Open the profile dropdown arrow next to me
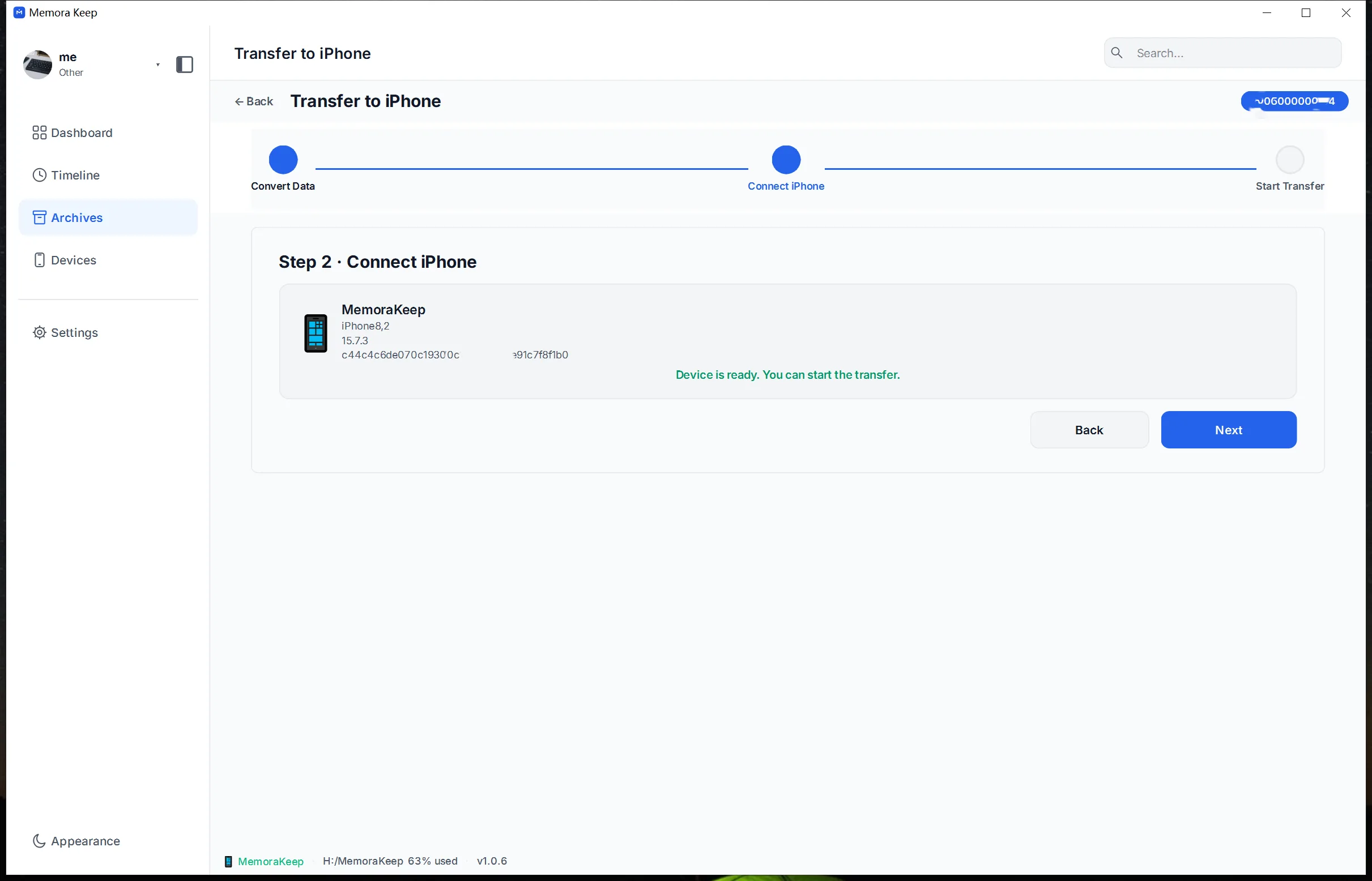1372x881 pixels. [x=158, y=65]
